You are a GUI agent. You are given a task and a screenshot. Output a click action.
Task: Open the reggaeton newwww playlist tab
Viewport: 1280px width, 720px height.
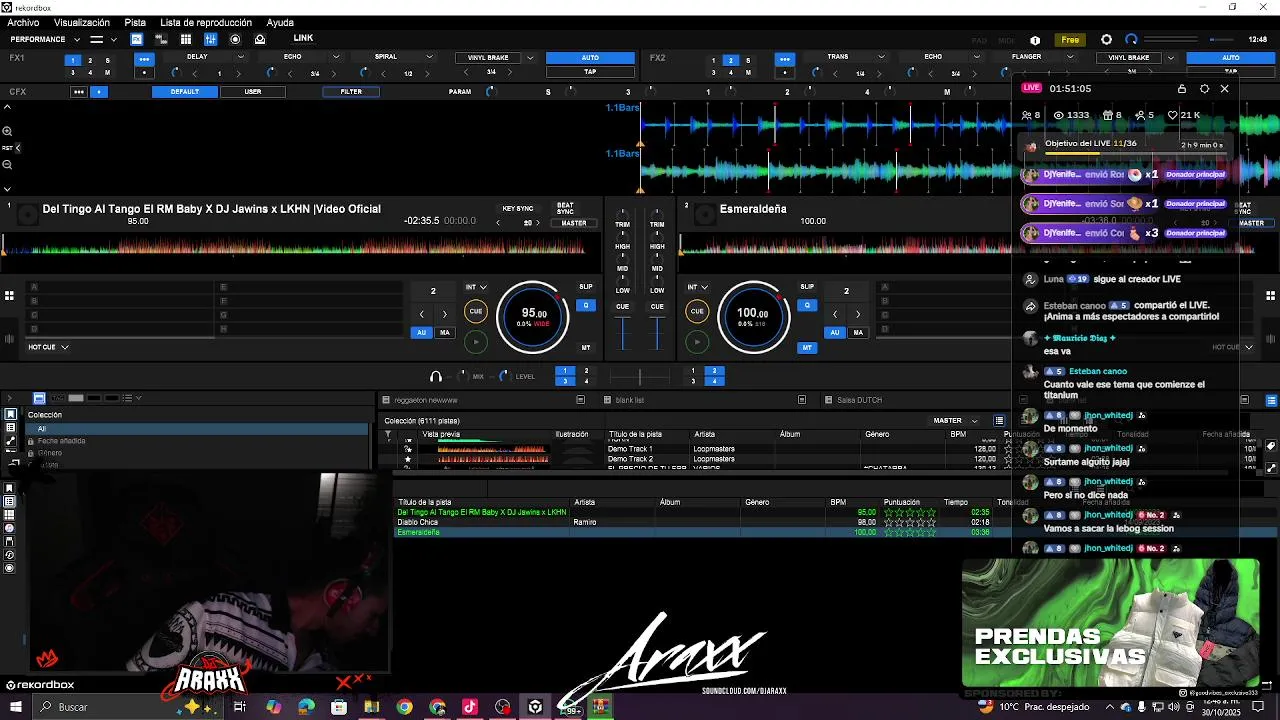tap(425, 400)
